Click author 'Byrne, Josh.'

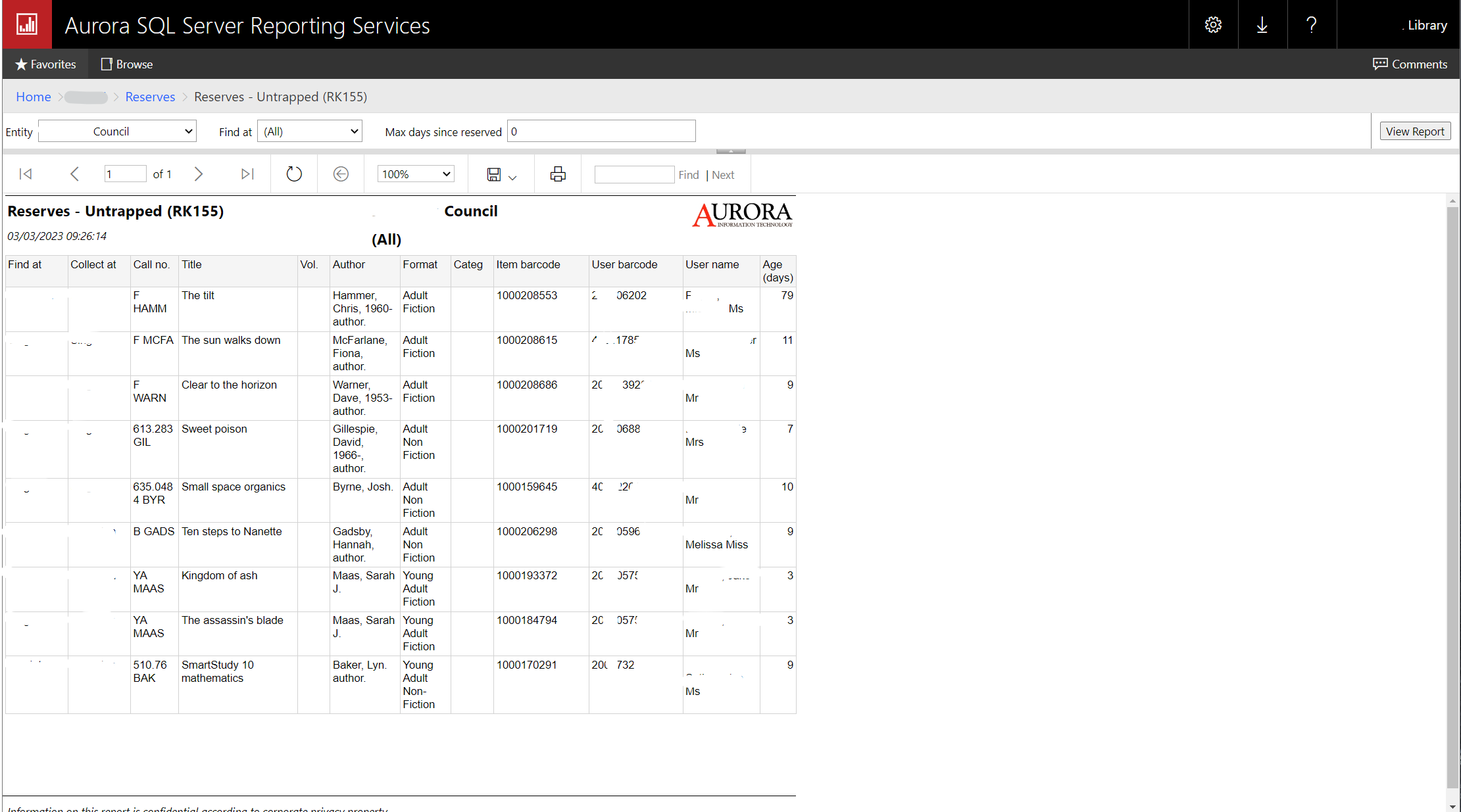point(362,487)
